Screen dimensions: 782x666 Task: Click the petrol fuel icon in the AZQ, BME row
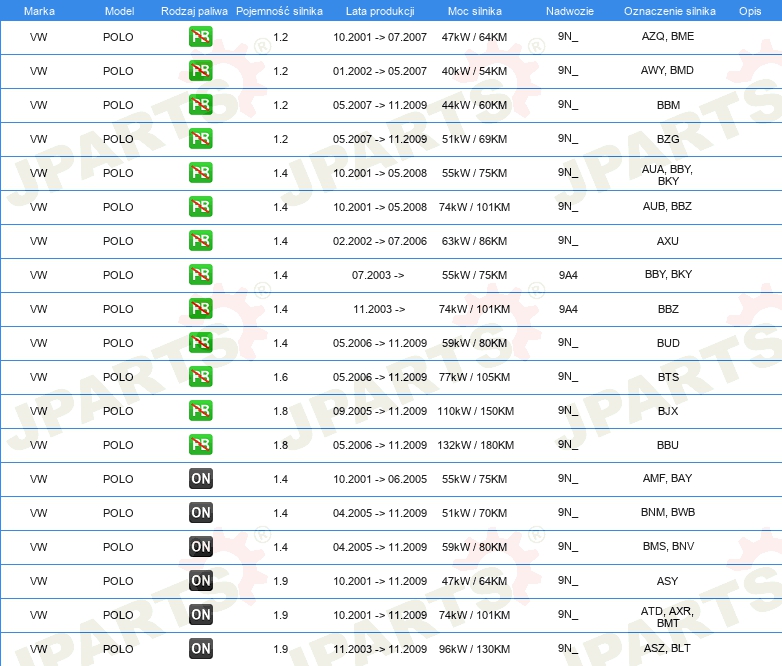200,37
